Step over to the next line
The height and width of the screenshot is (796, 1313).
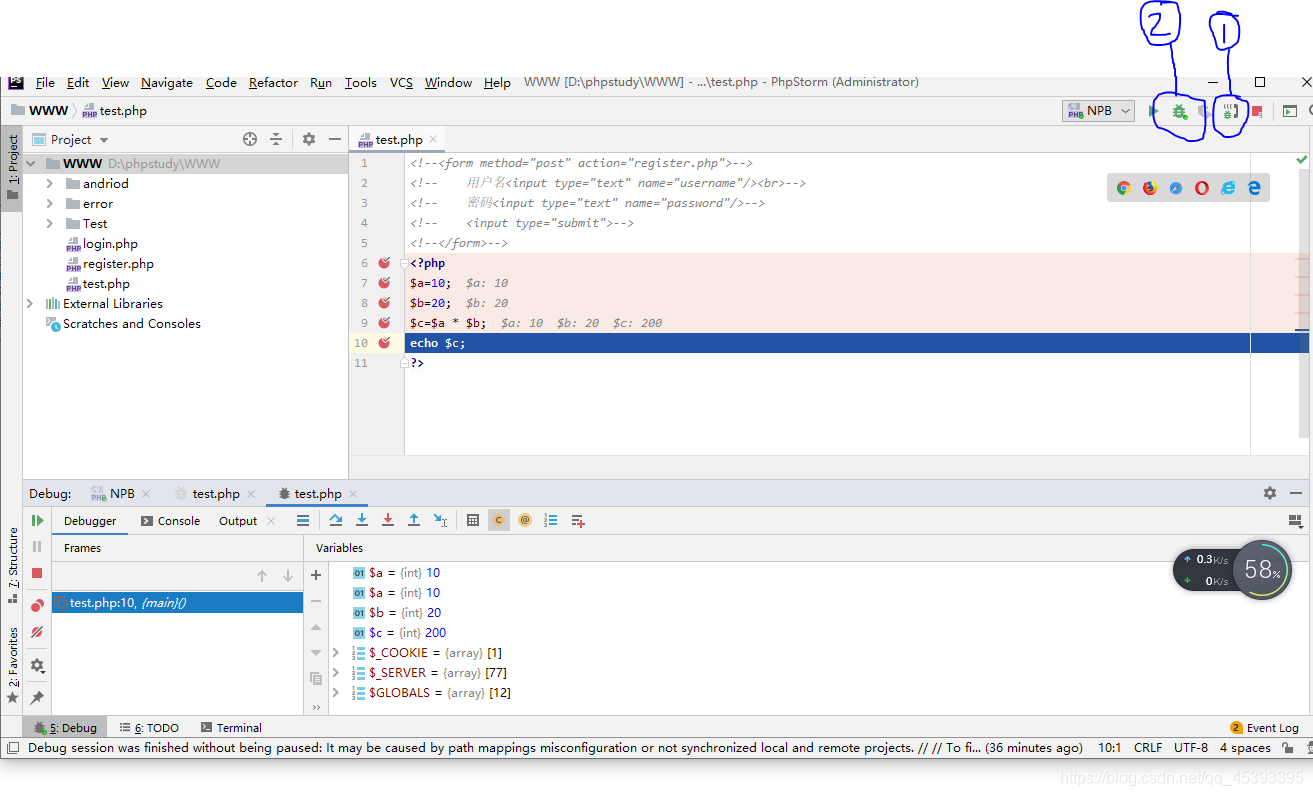point(336,520)
